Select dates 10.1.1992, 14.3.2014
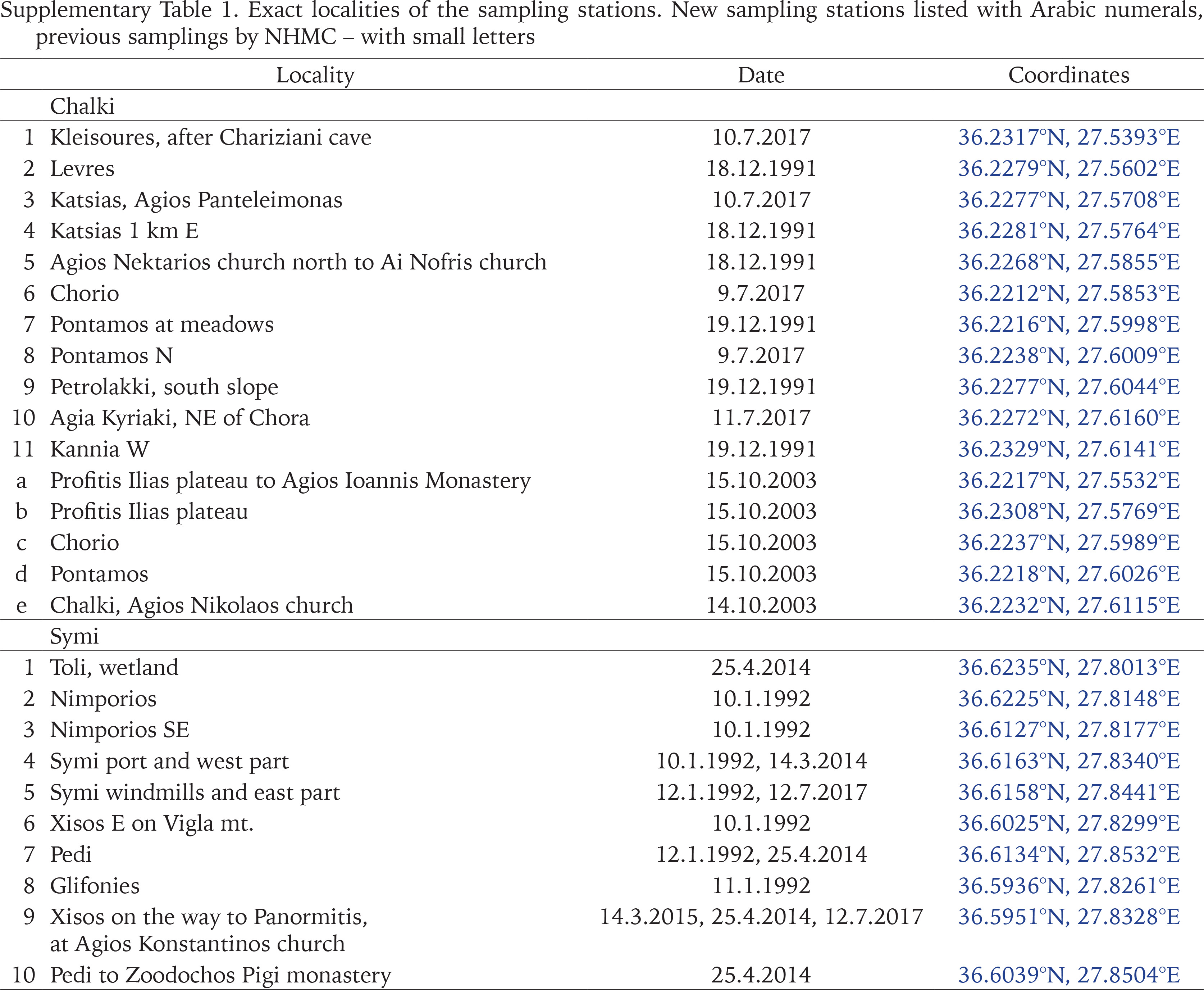The height and width of the screenshot is (990, 1204). 761,762
